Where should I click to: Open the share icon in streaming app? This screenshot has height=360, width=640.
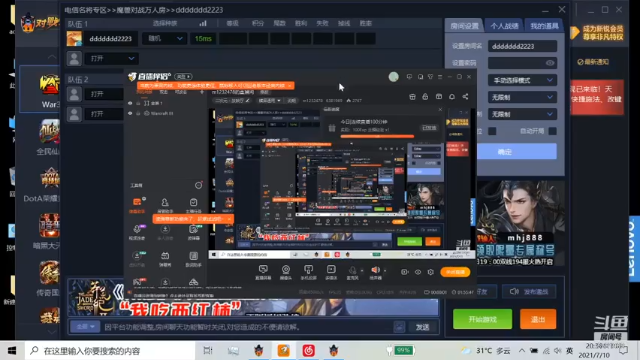[465, 97]
